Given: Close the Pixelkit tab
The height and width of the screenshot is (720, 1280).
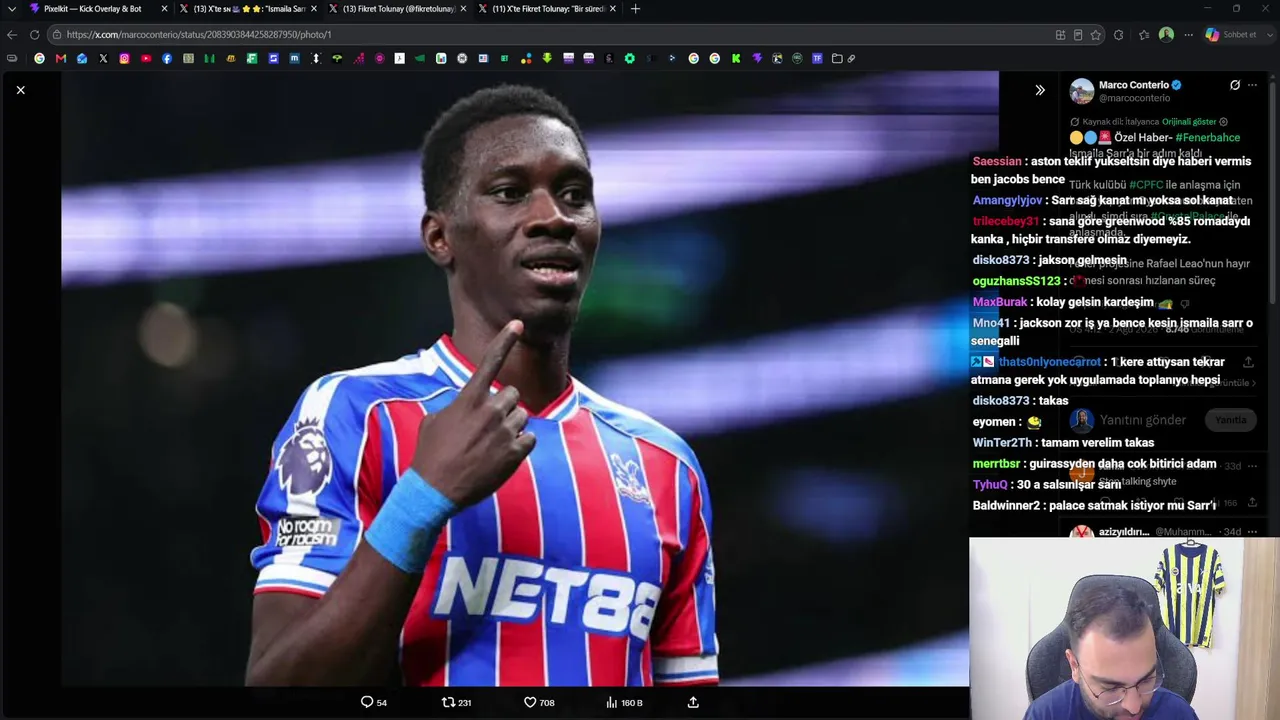Looking at the screenshot, I should pos(164,9).
